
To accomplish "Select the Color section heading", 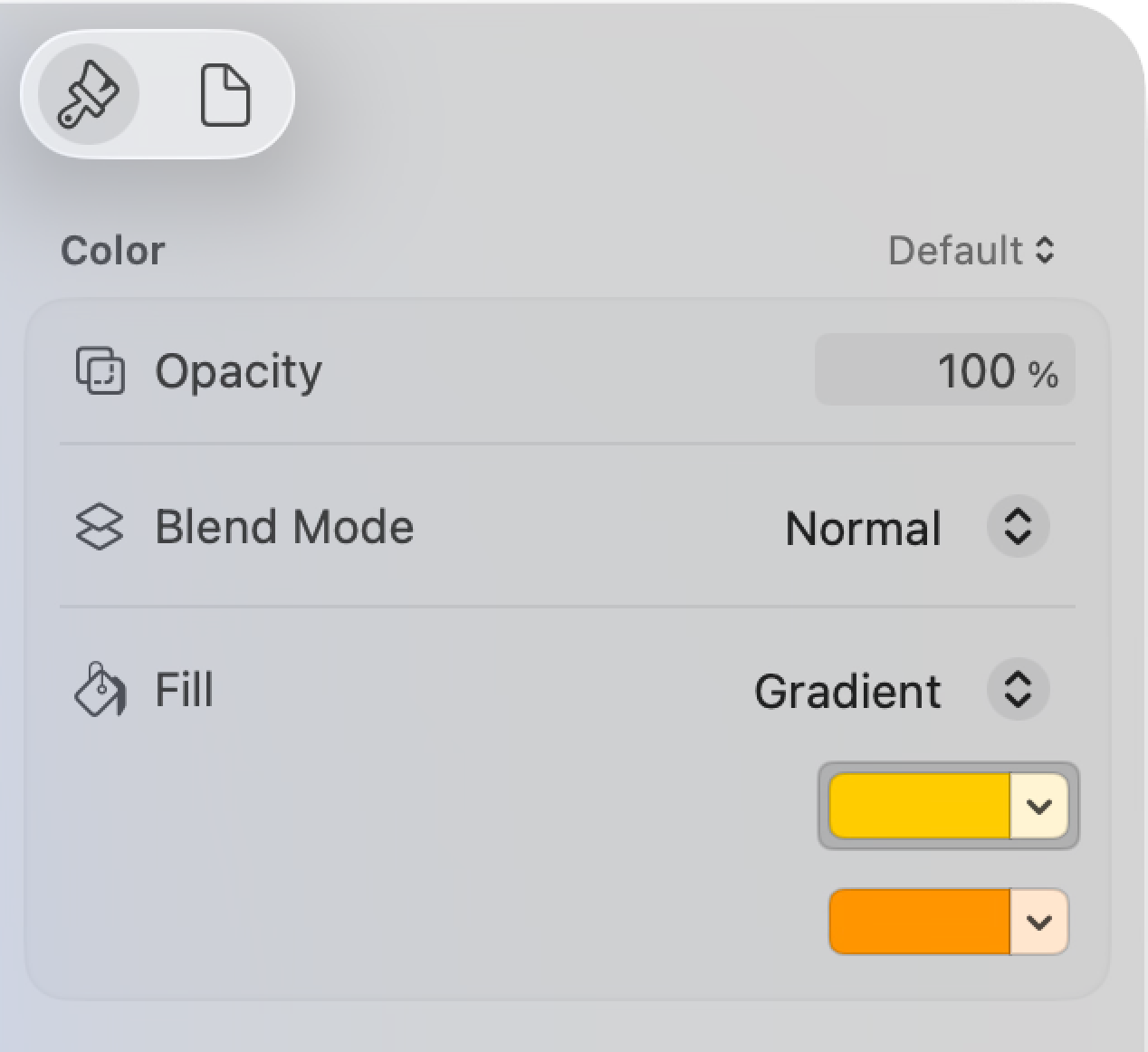I will (112, 251).
